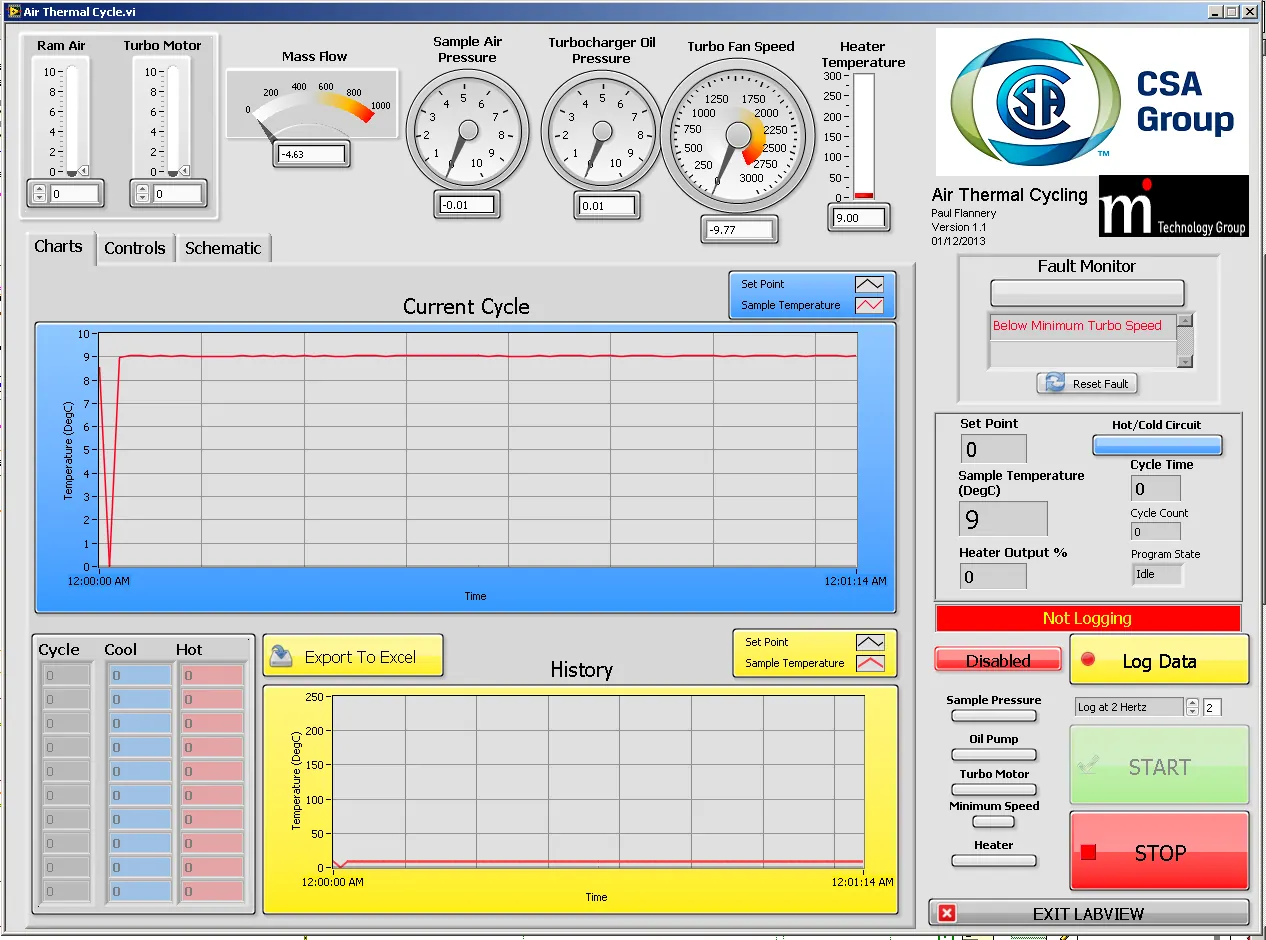Click the Cycle Time value field
The width and height of the screenshot is (1266, 940).
[x=1155, y=488]
